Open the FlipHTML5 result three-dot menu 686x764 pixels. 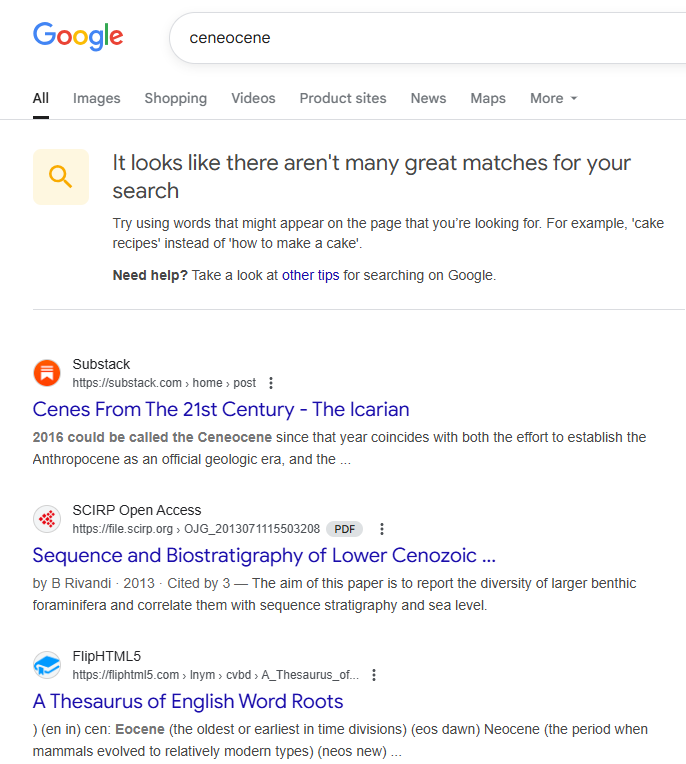374,675
